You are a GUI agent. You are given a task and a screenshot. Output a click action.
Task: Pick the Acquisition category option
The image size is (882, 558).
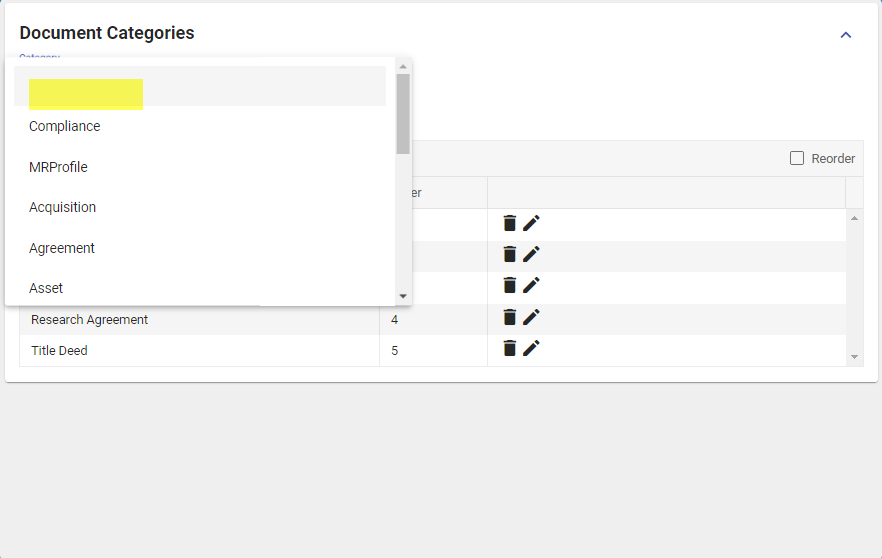[63, 207]
